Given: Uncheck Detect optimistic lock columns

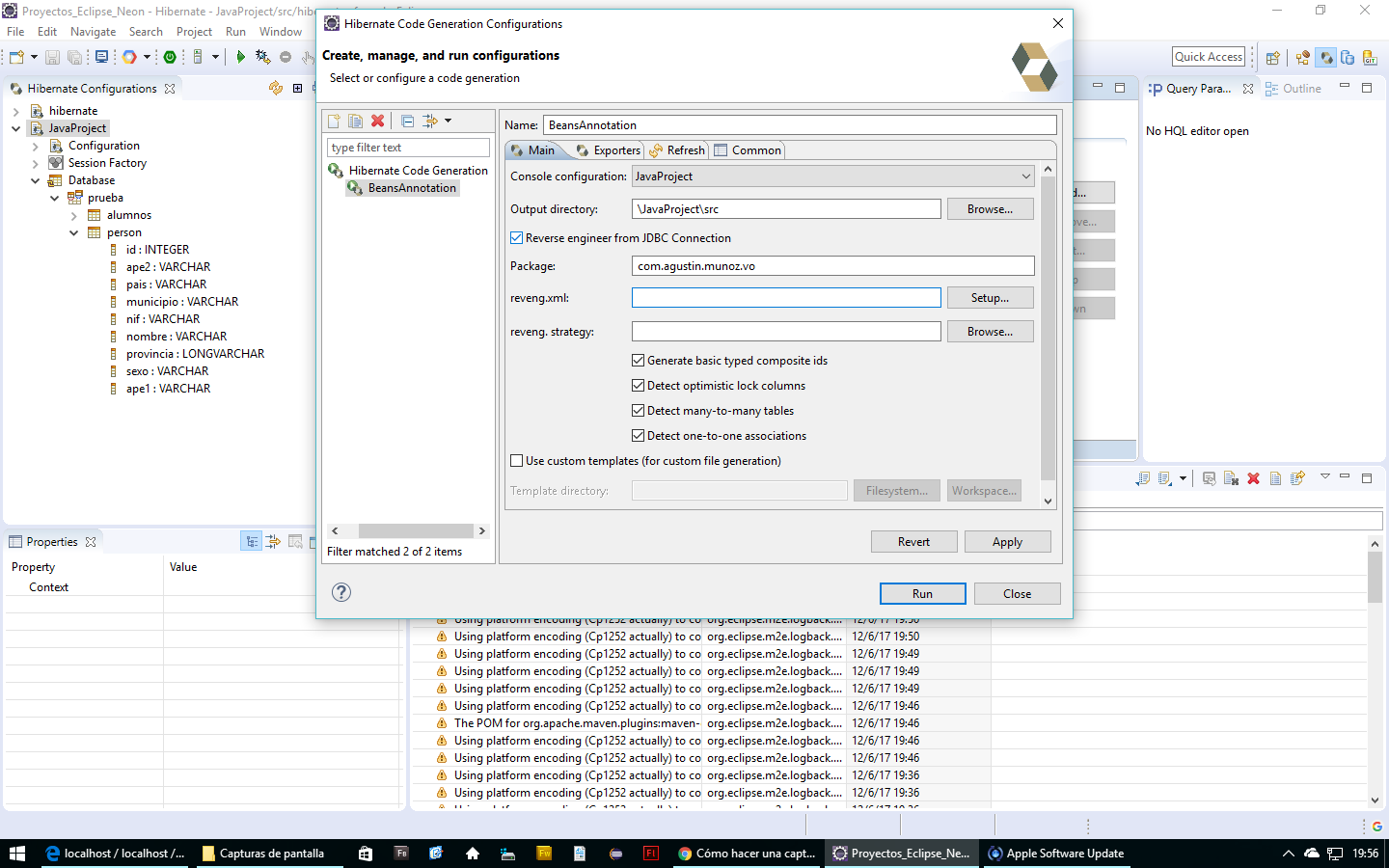Looking at the screenshot, I should coord(638,386).
